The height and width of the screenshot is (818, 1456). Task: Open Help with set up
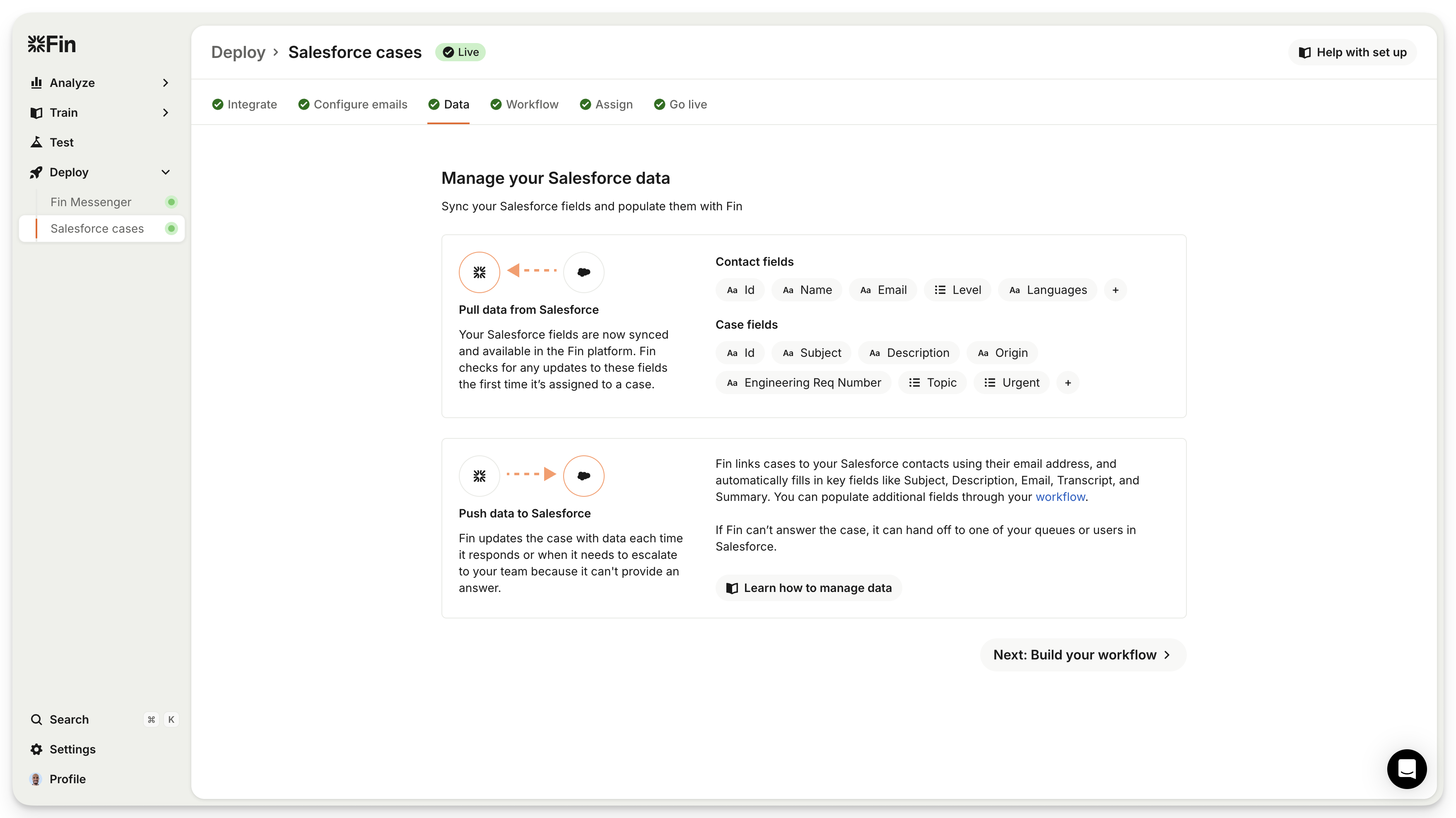click(x=1352, y=53)
